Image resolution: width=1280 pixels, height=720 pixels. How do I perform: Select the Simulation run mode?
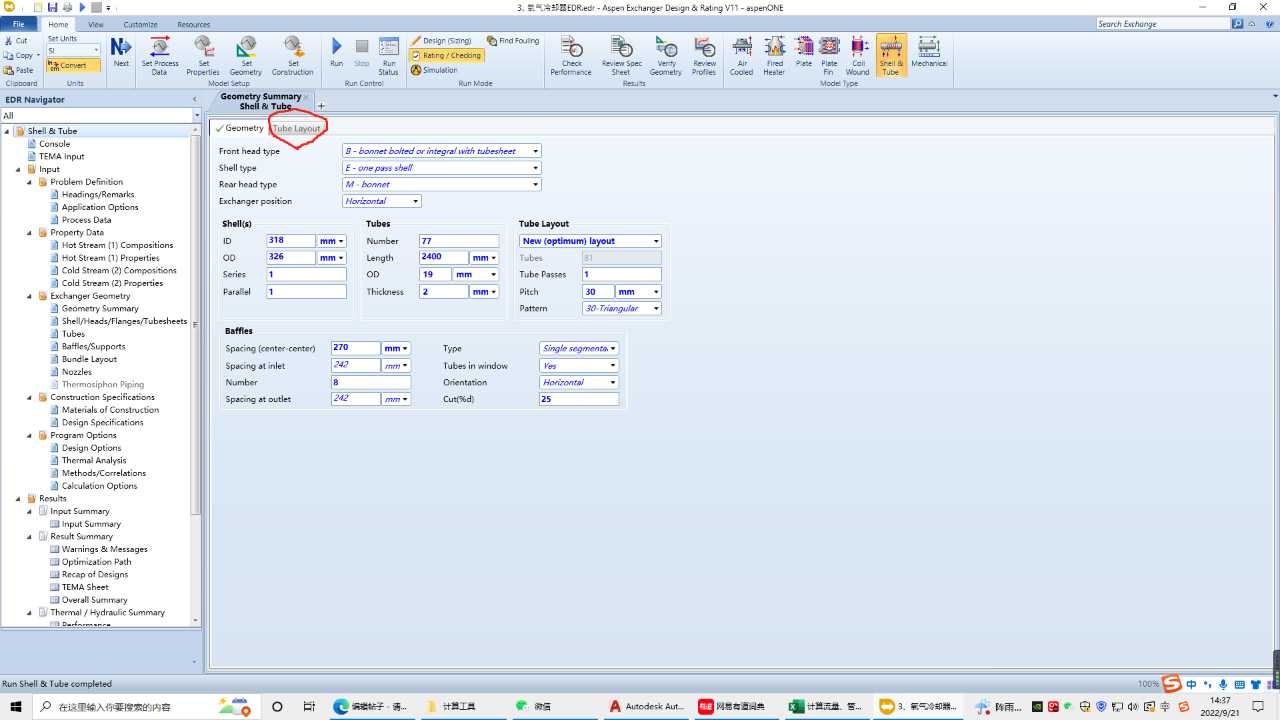tap(434, 70)
